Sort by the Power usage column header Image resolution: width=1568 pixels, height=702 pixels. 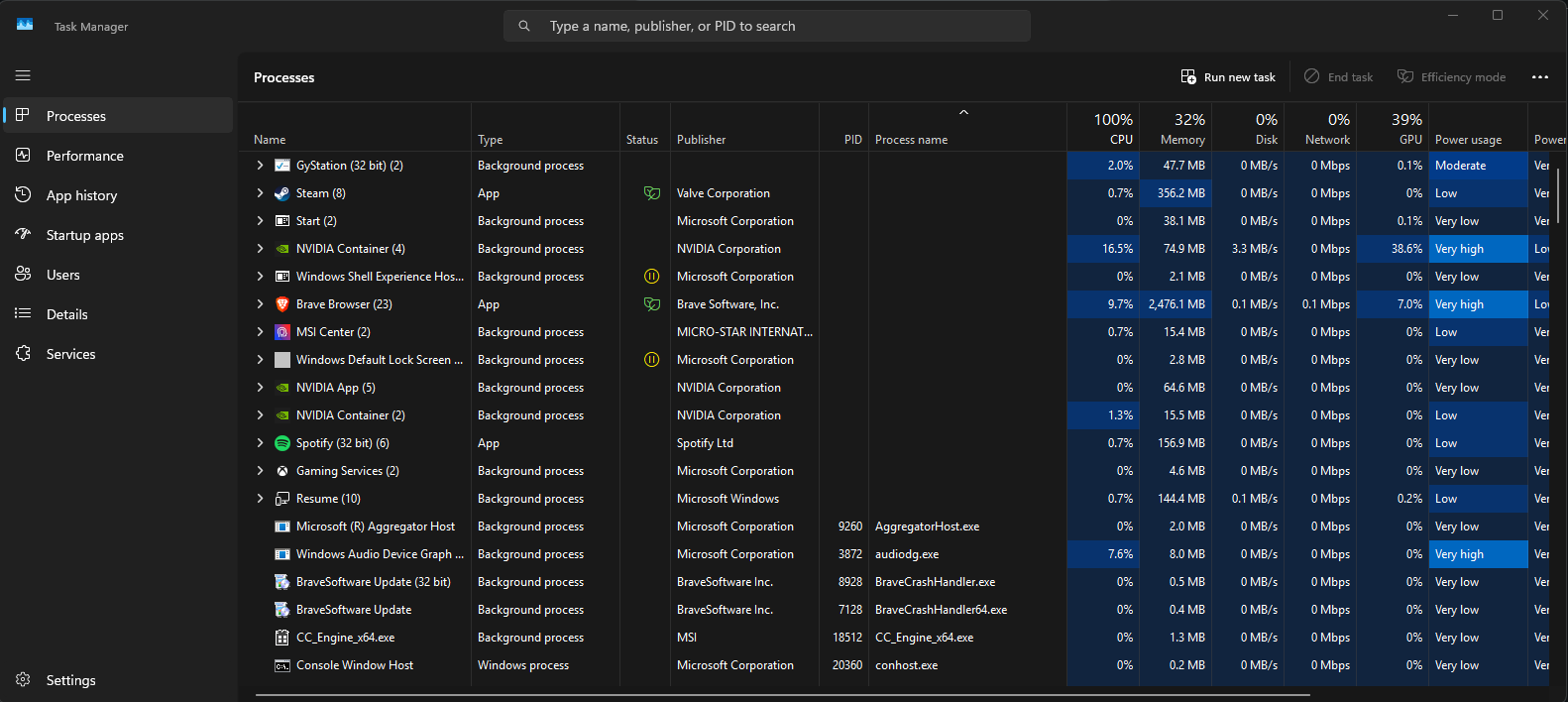pos(1478,128)
